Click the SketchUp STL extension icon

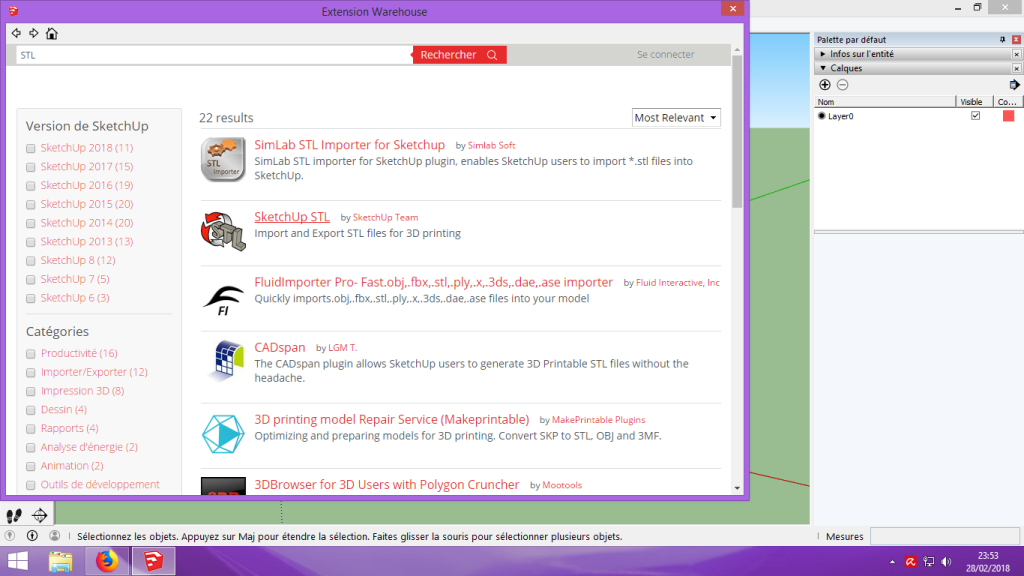tap(223, 231)
